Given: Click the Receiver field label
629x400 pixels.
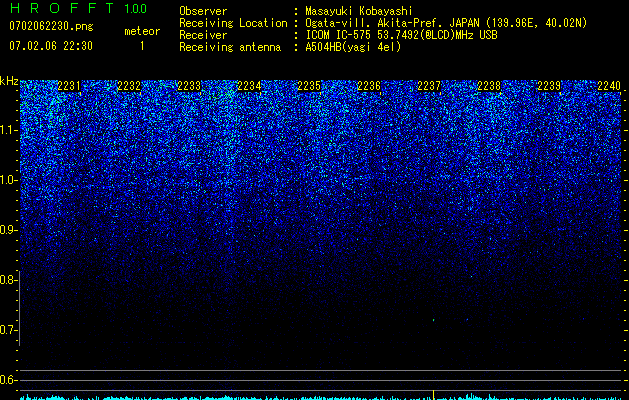Looking at the screenshot, I should (203, 35).
